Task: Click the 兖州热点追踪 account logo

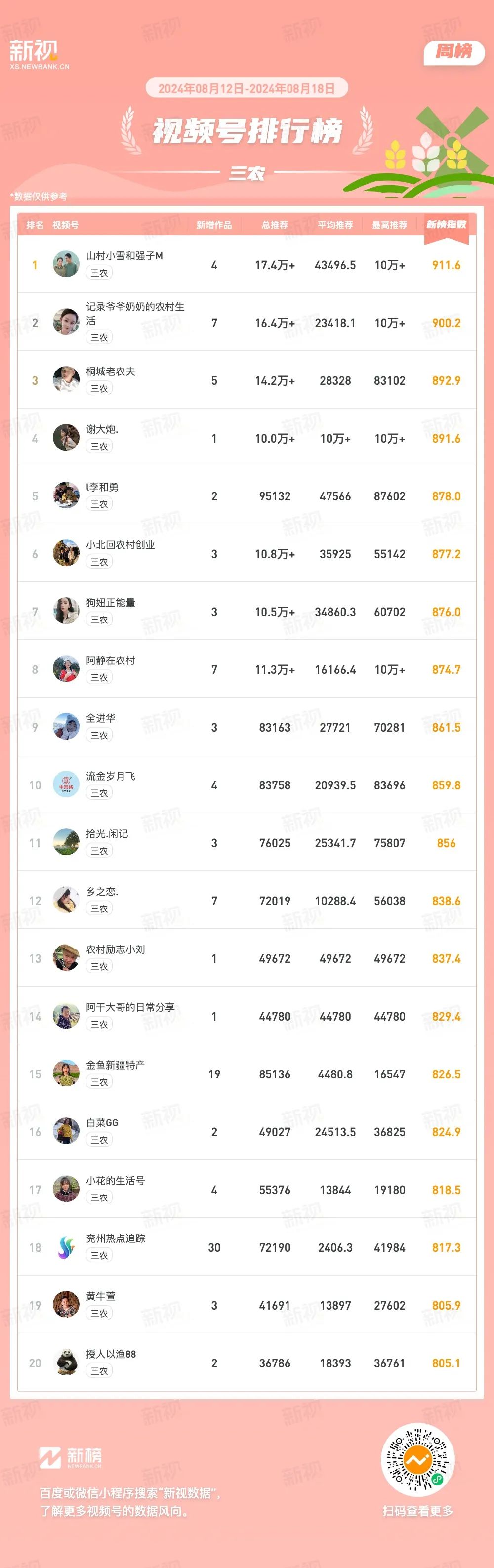Action: [x=66, y=1247]
